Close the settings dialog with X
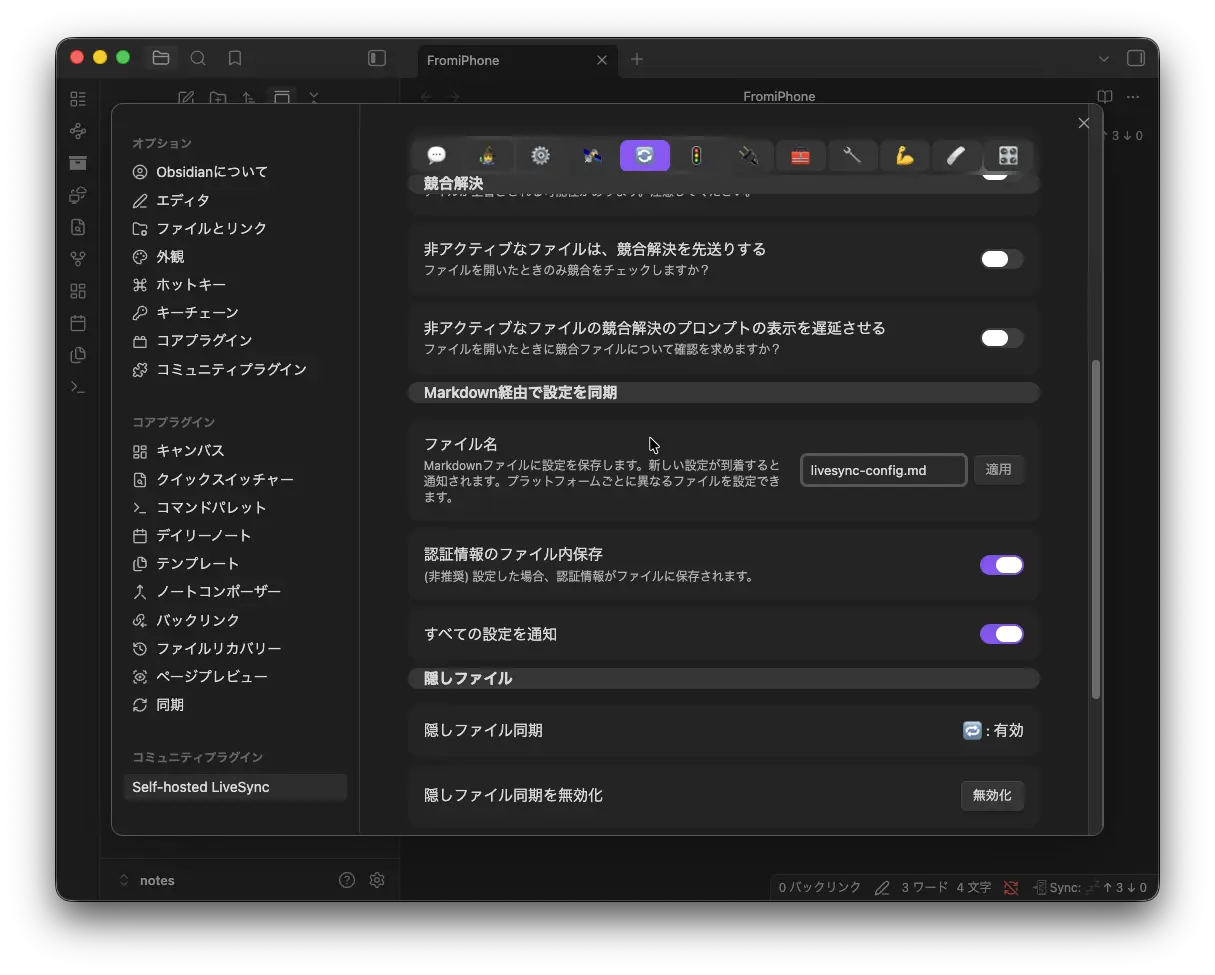 click(1084, 123)
